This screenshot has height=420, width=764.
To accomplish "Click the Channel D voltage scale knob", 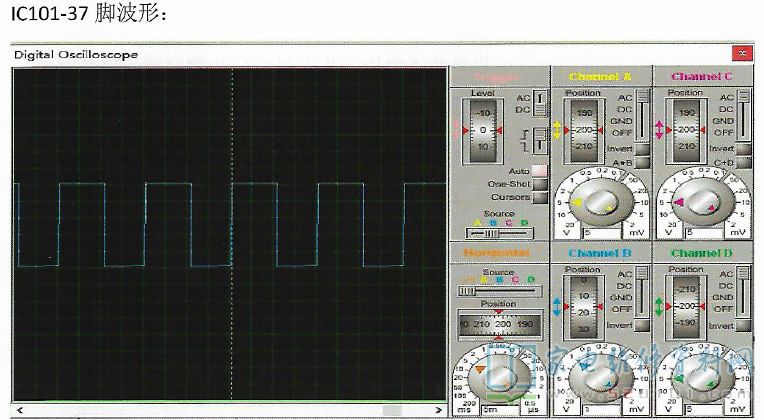I will click(702, 378).
